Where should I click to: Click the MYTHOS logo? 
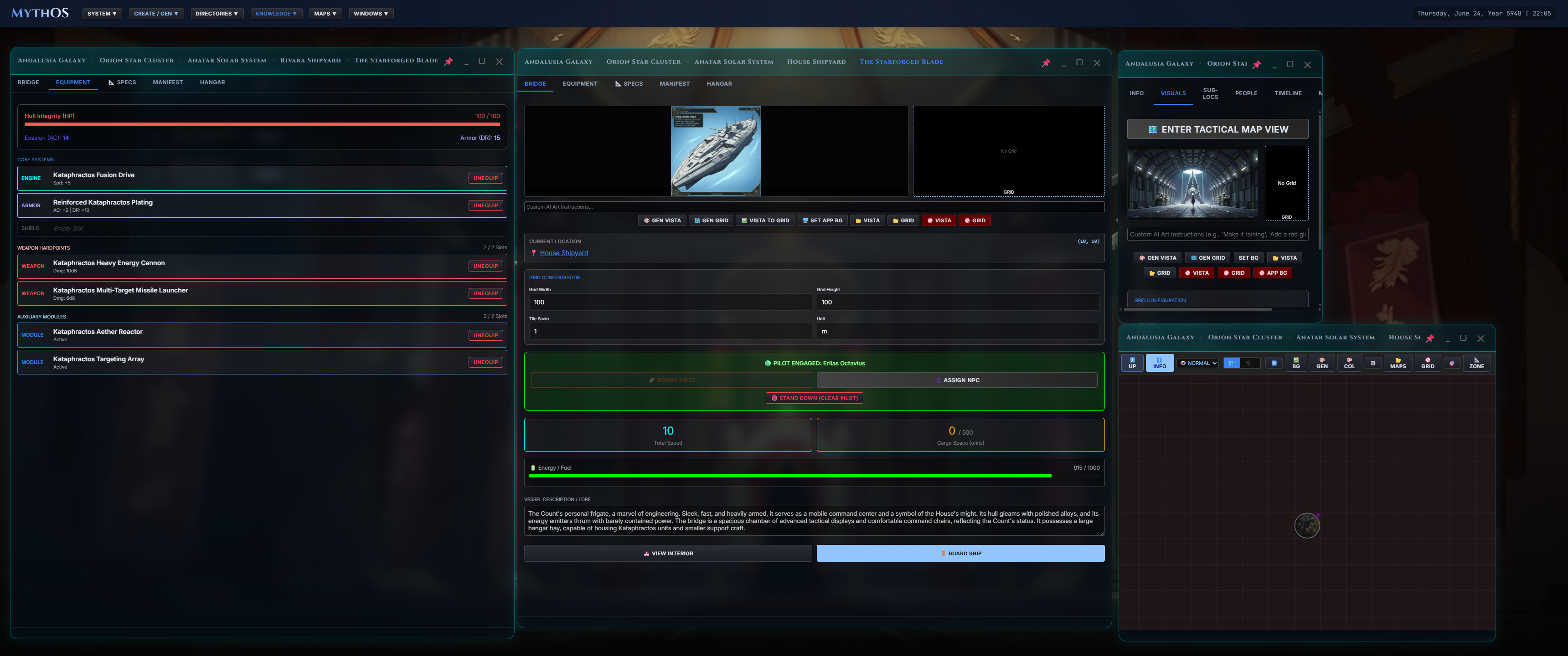(x=40, y=13)
